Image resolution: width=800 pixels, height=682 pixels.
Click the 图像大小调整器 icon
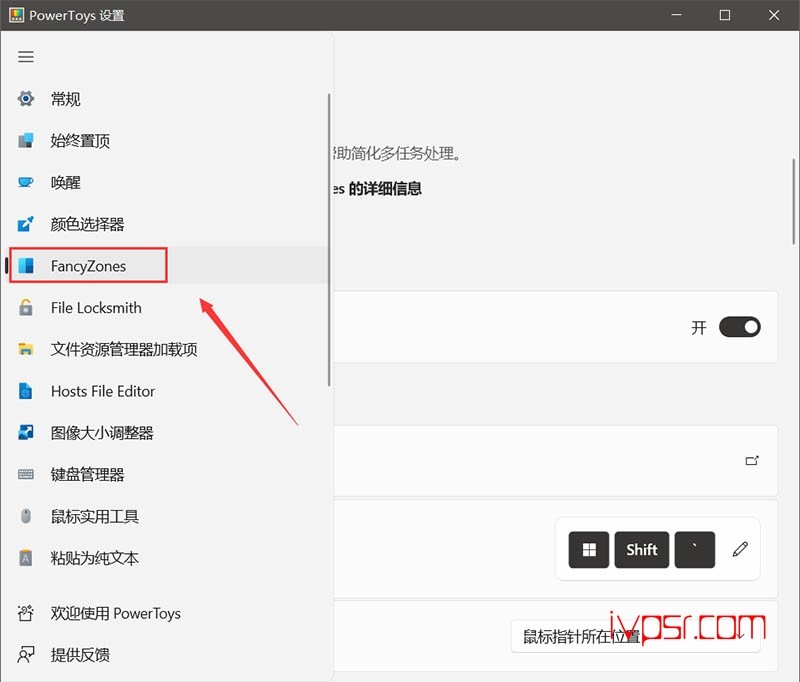[x=26, y=433]
